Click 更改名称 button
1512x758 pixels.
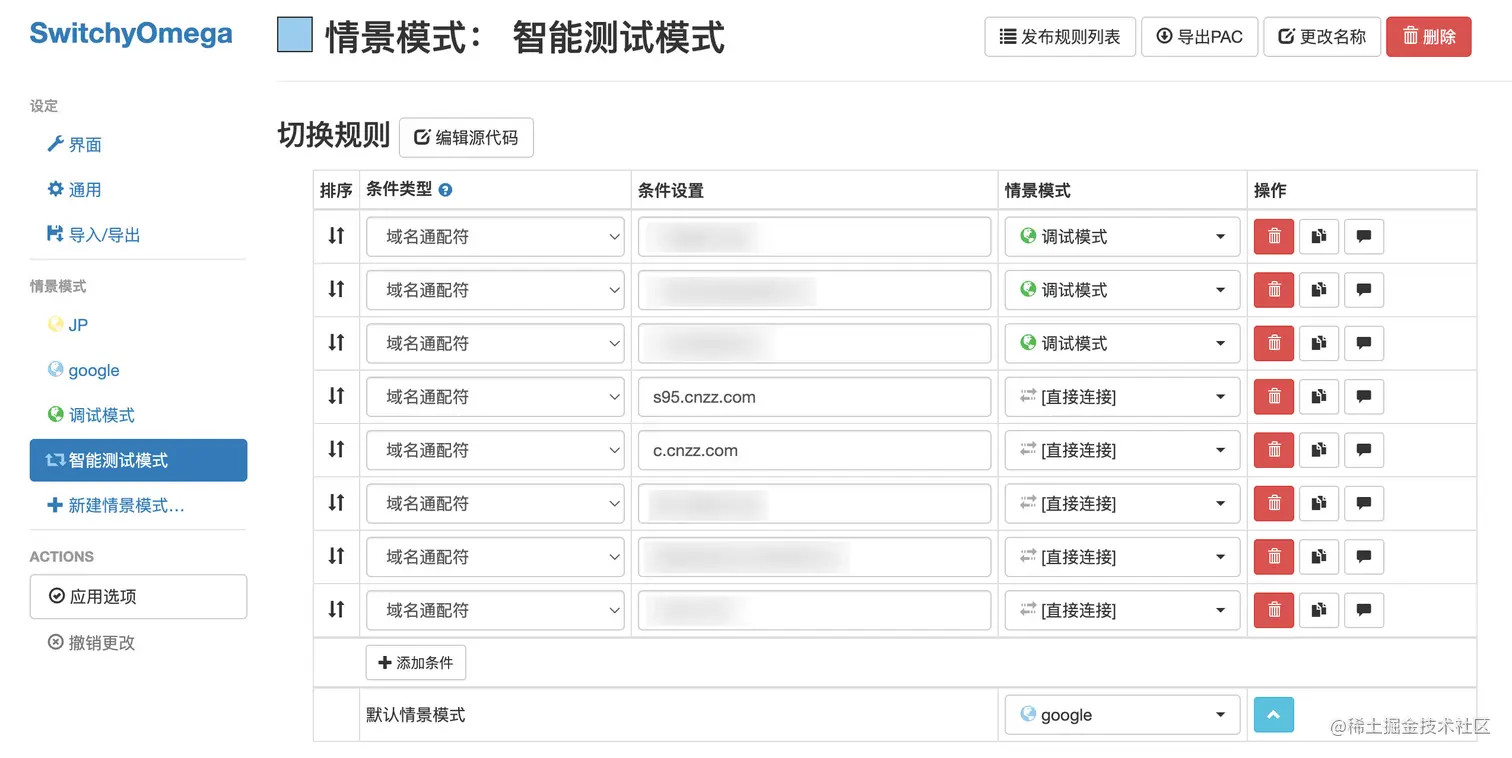(1322, 37)
